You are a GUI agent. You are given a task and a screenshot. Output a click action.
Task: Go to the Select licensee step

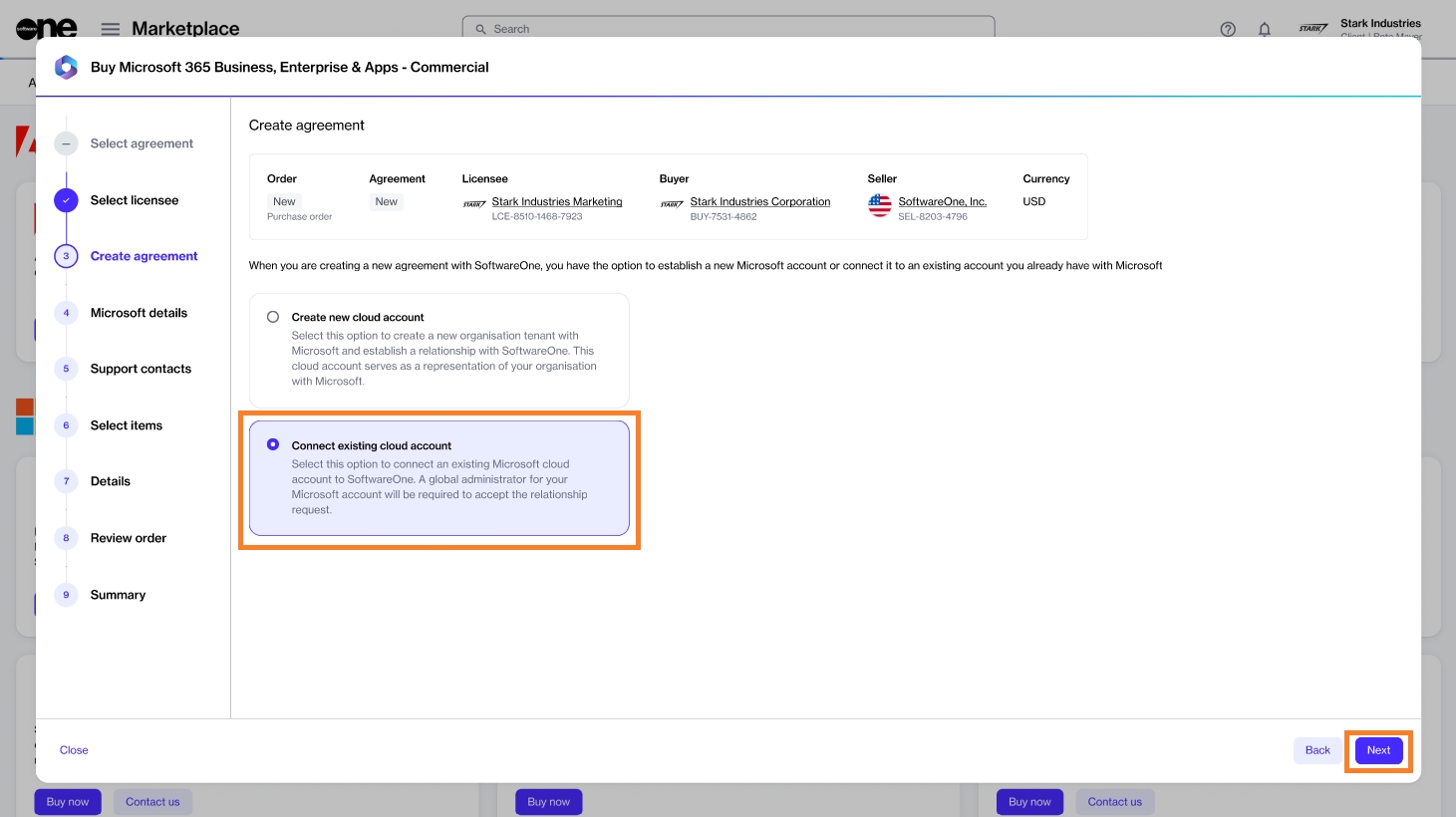(x=134, y=200)
